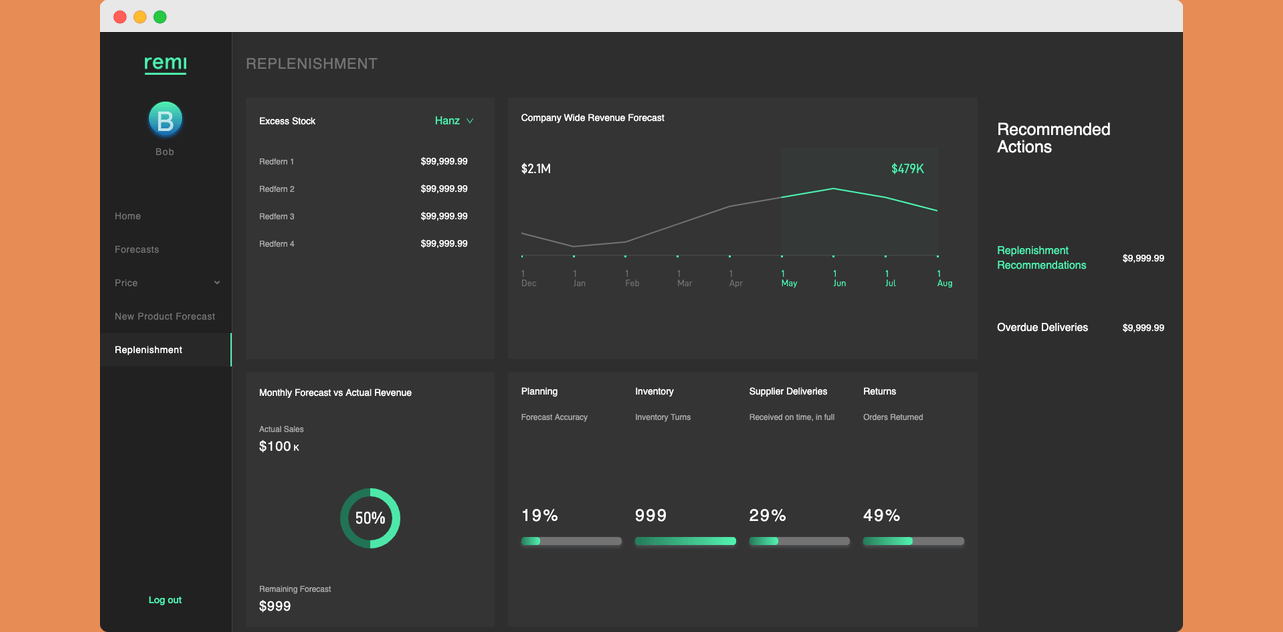Viewport: 1283px width, 632px height.
Task: Click the 49% returns value
Action: [882, 516]
